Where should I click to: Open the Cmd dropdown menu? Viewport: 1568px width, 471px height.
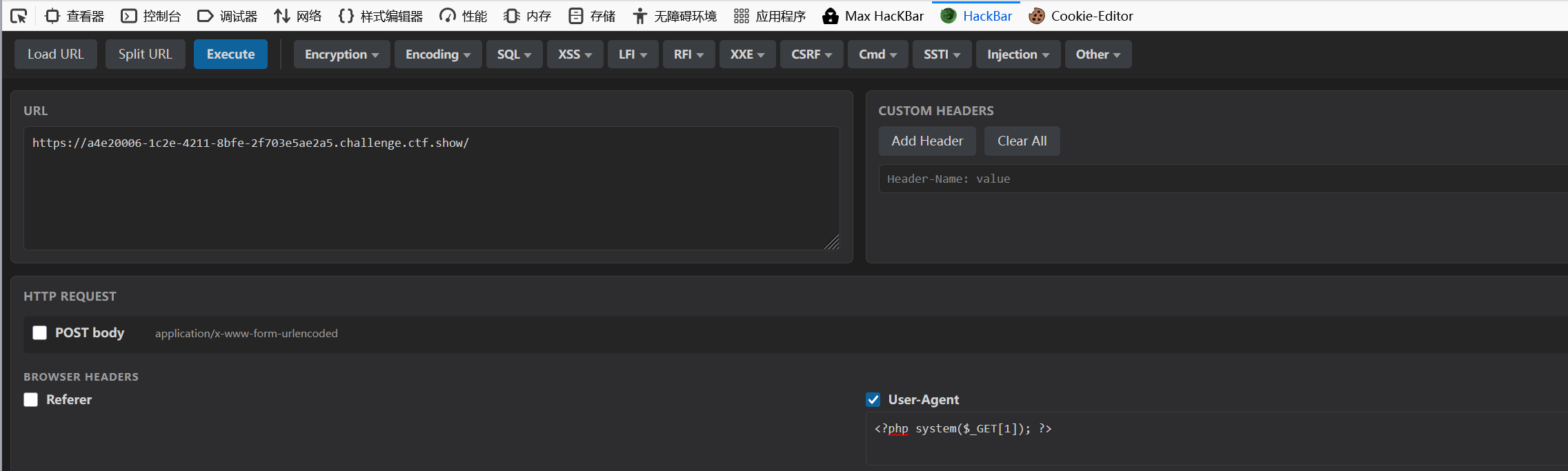(877, 54)
